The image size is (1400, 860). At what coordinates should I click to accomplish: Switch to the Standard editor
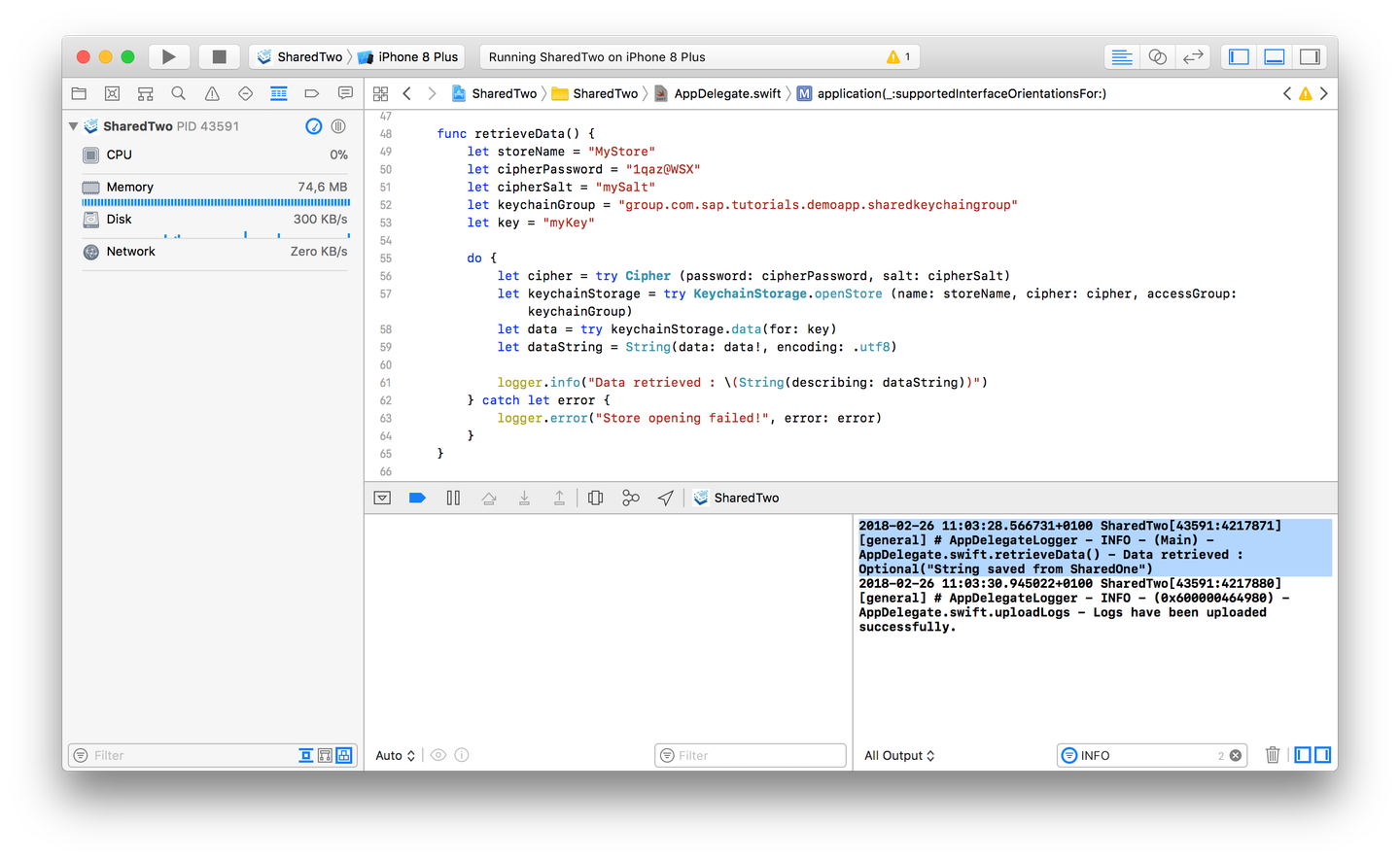(x=1121, y=56)
